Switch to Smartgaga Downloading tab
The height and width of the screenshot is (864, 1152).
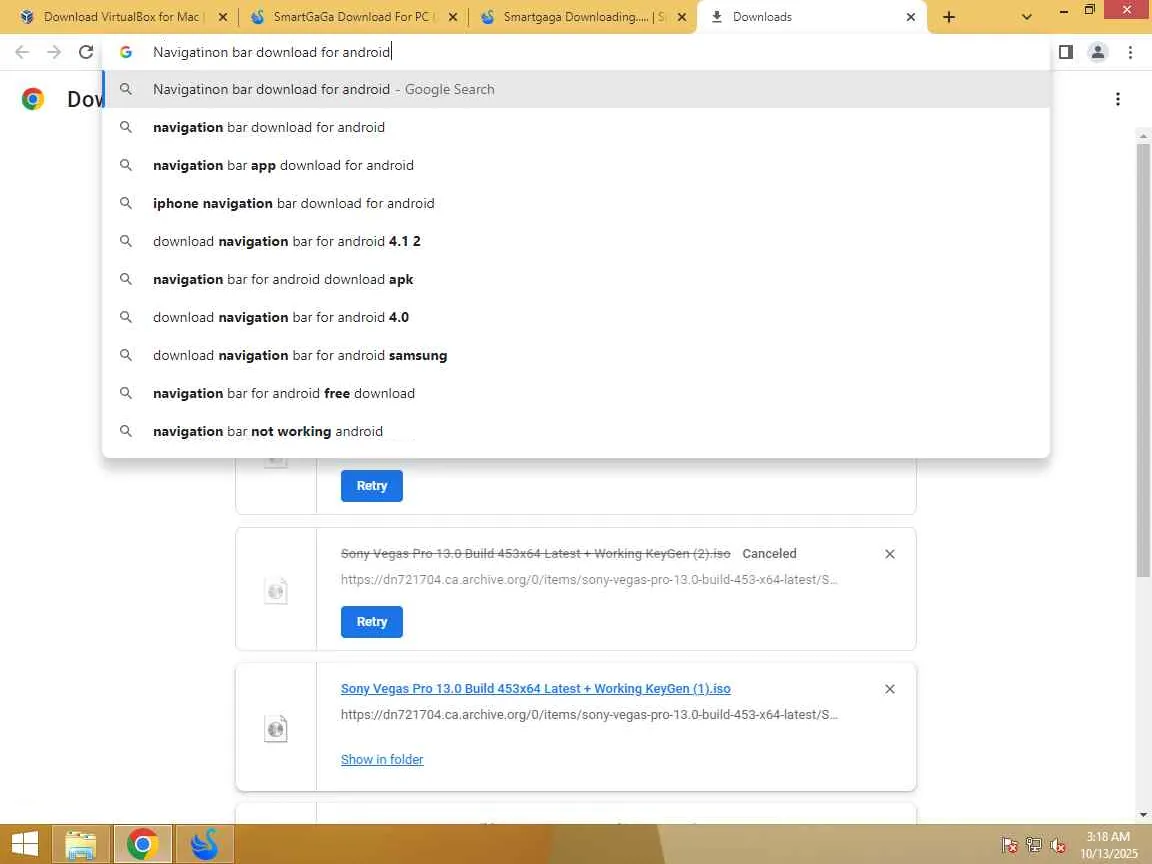pyautogui.click(x=584, y=17)
